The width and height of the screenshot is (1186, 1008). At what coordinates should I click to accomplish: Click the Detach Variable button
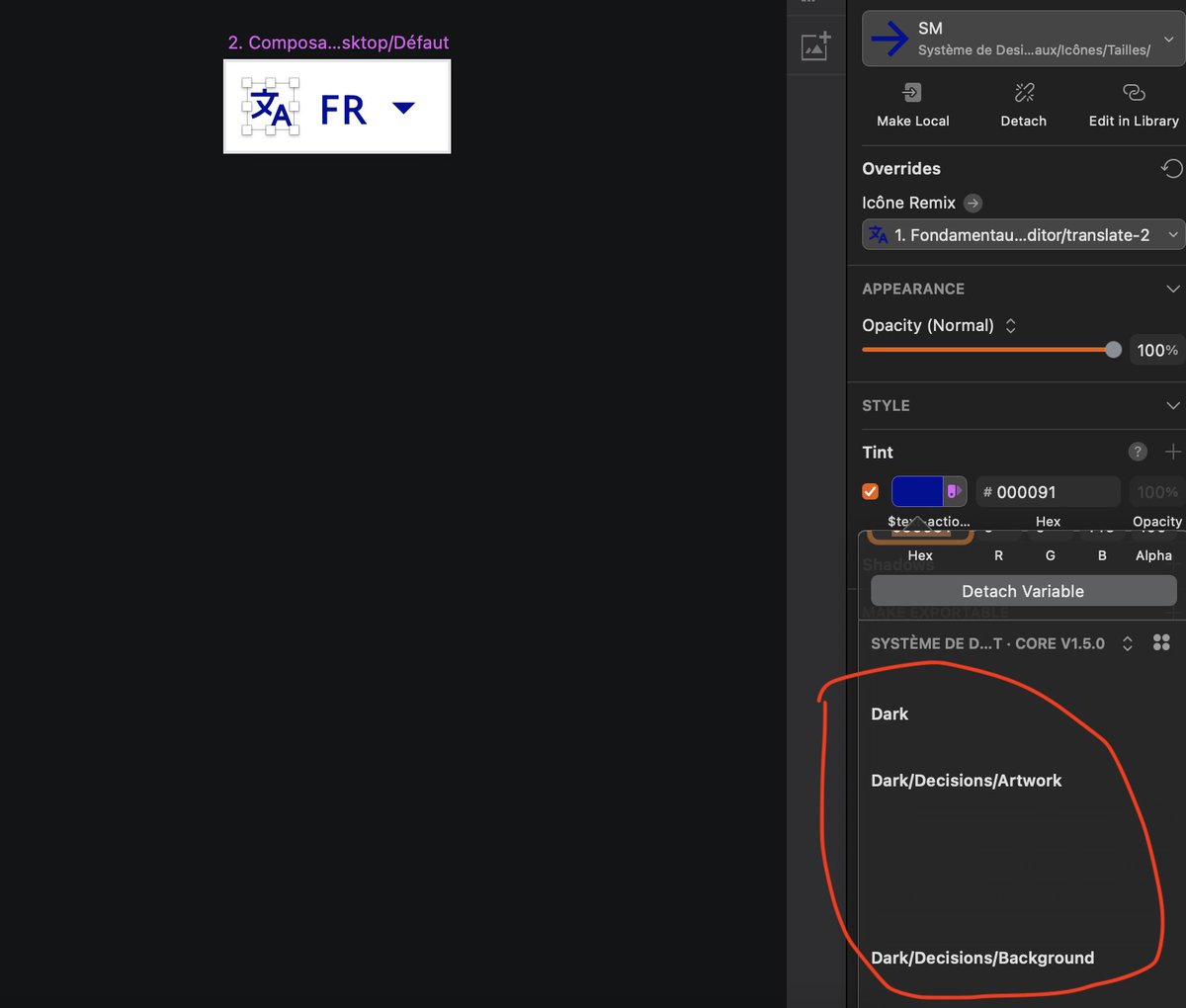pyautogui.click(x=1023, y=591)
